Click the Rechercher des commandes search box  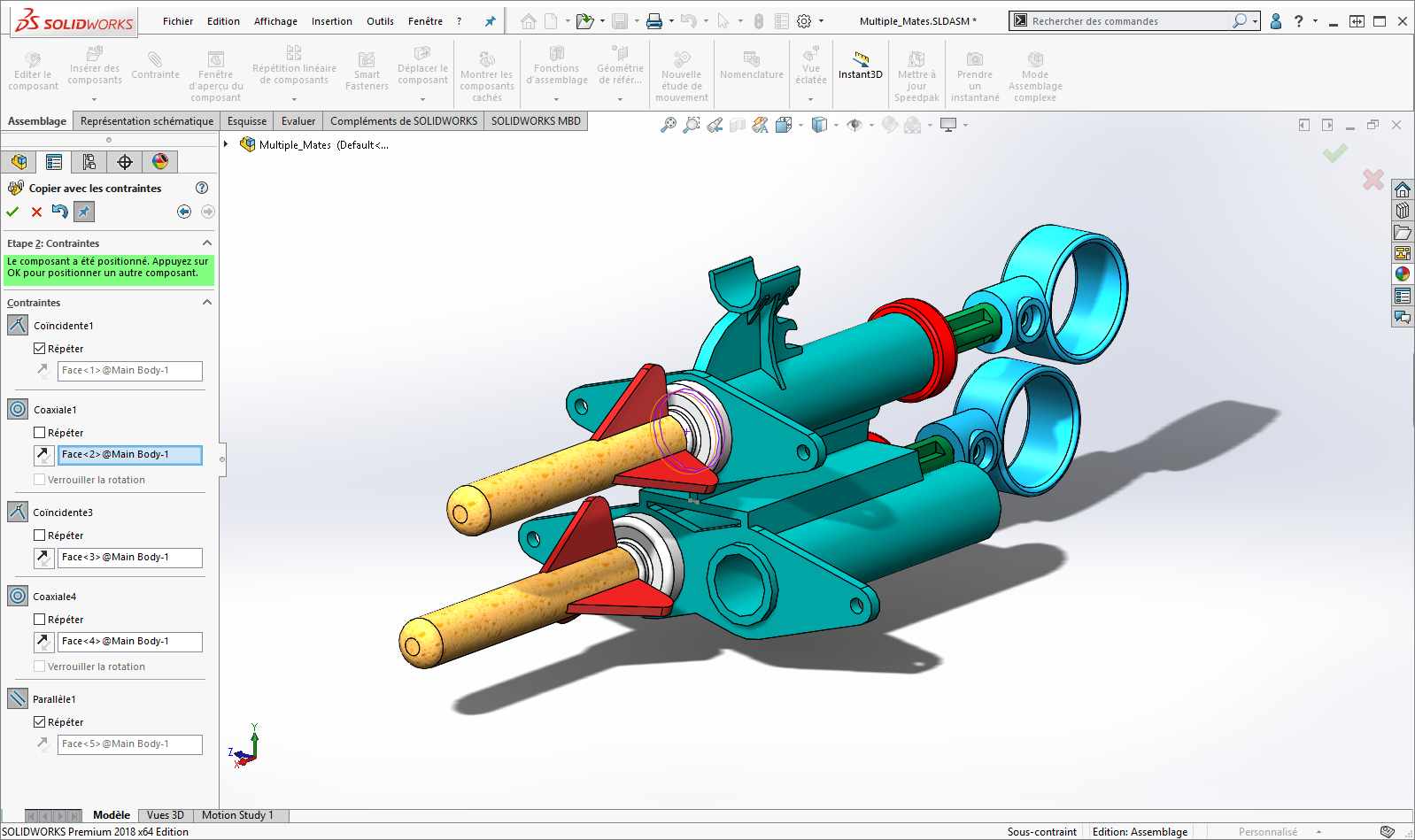point(1129,21)
